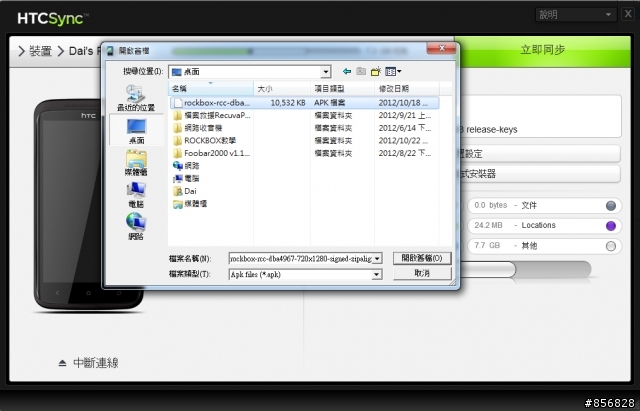Open ROCKBOX教學 folder
The width and height of the screenshot is (640, 411).
204,141
